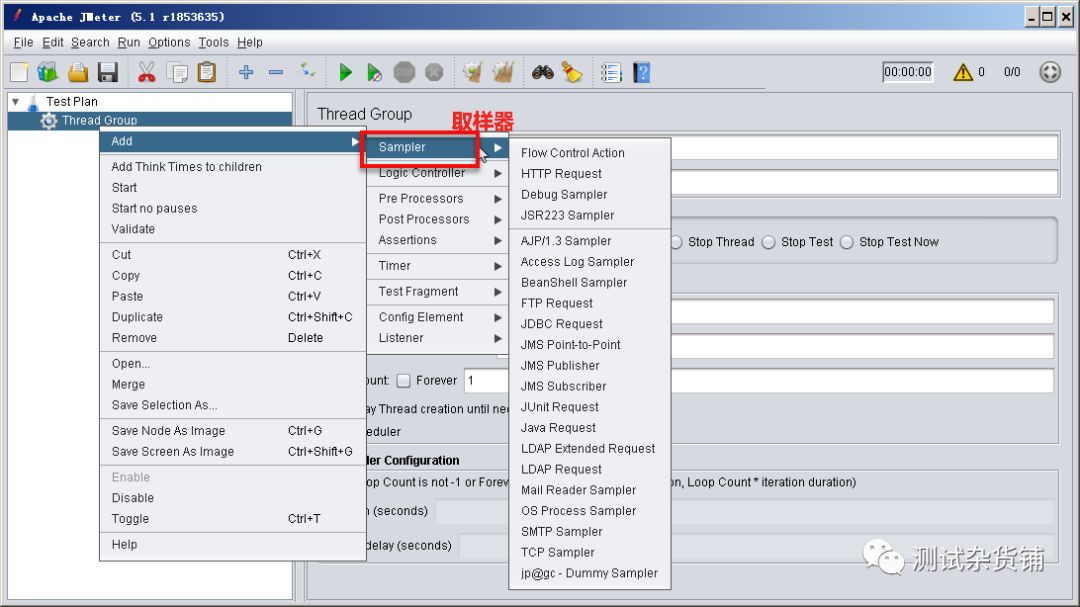Viewport: 1080px width, 607px height.
Task: Click Disable in the context menu
Action: [233, 498]
